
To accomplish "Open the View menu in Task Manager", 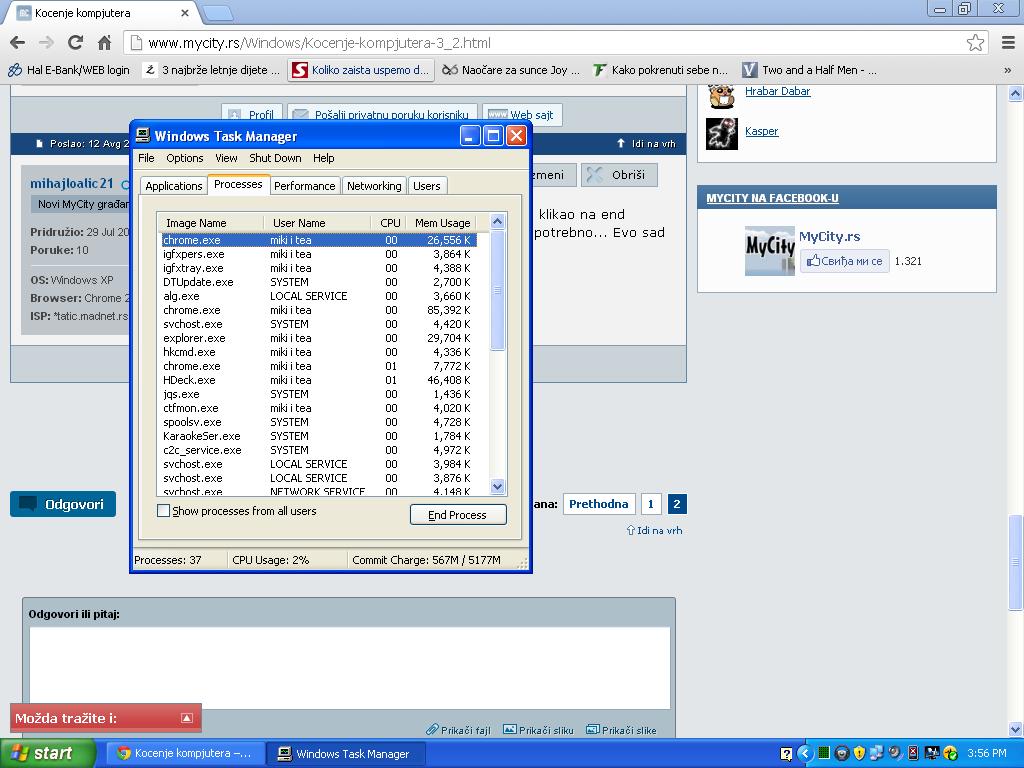I will (x=227, y=158).
